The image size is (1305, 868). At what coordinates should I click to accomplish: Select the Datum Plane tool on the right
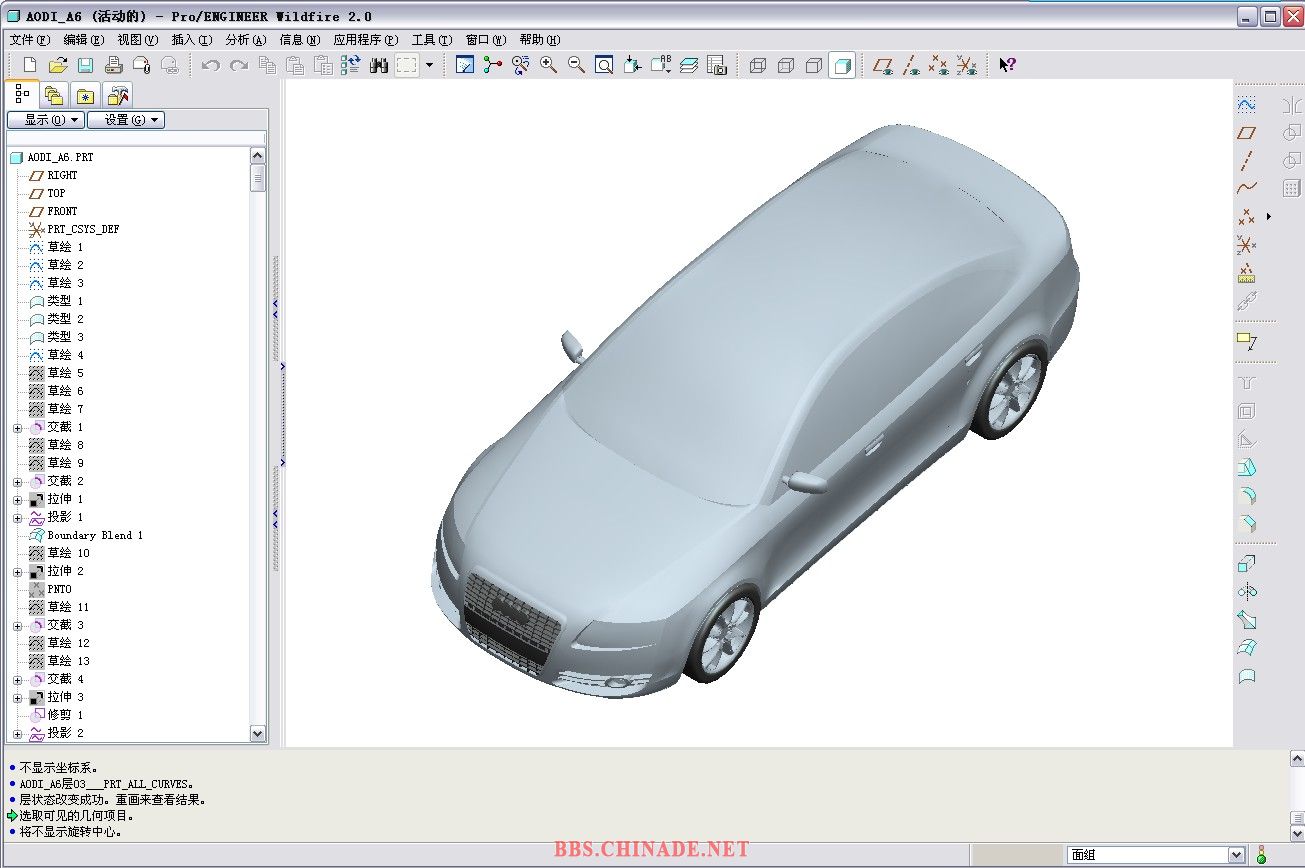1246,132
